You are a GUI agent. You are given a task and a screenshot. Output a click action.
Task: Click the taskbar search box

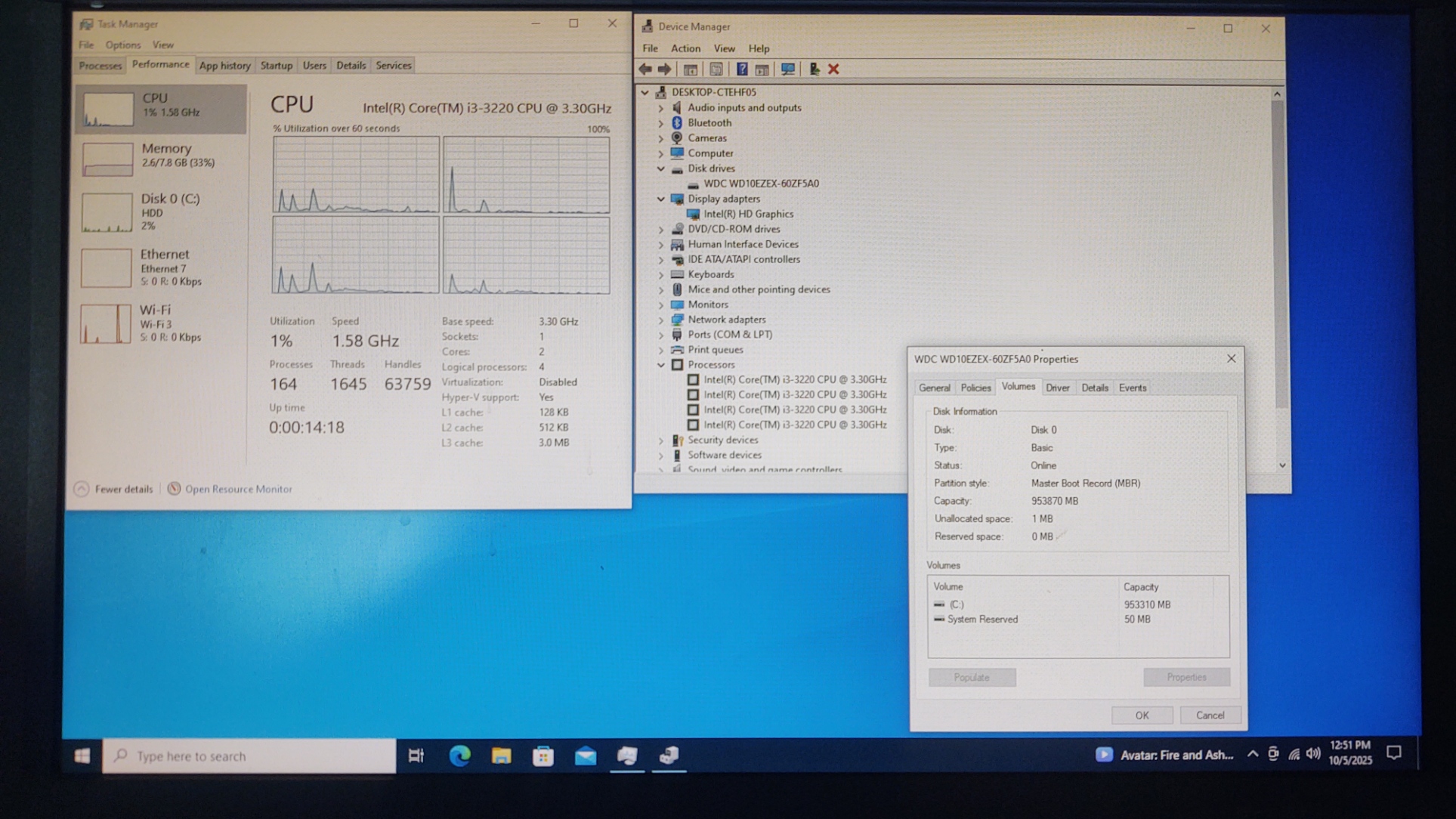[249, 756]
